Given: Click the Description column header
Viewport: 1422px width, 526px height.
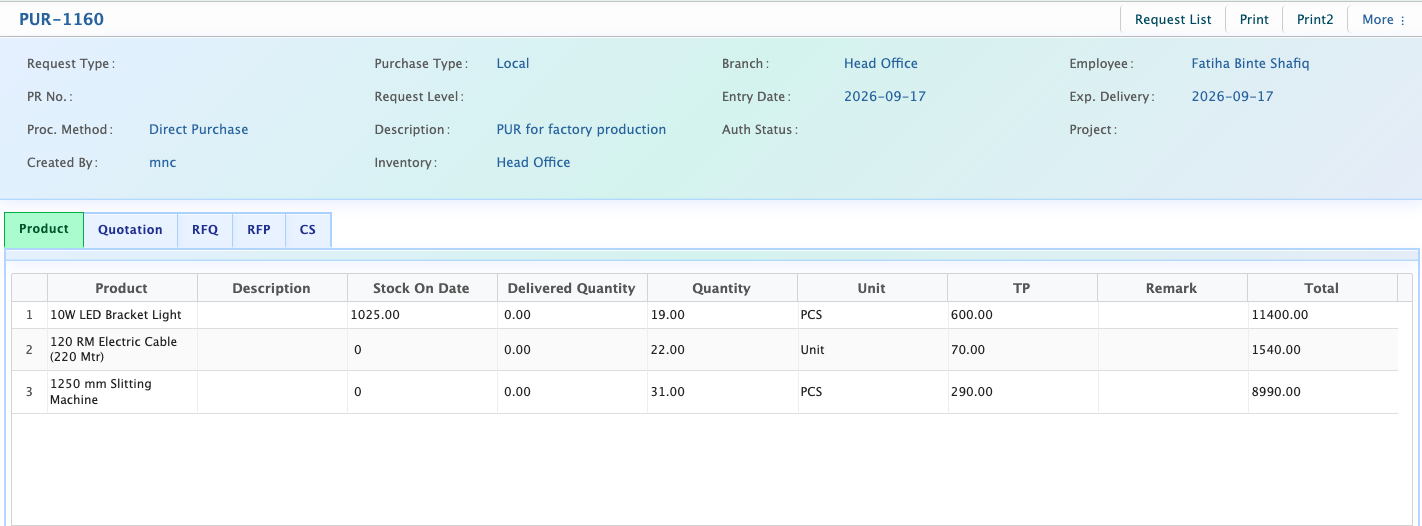Looking at the screenshot, I should coord(272,288).
